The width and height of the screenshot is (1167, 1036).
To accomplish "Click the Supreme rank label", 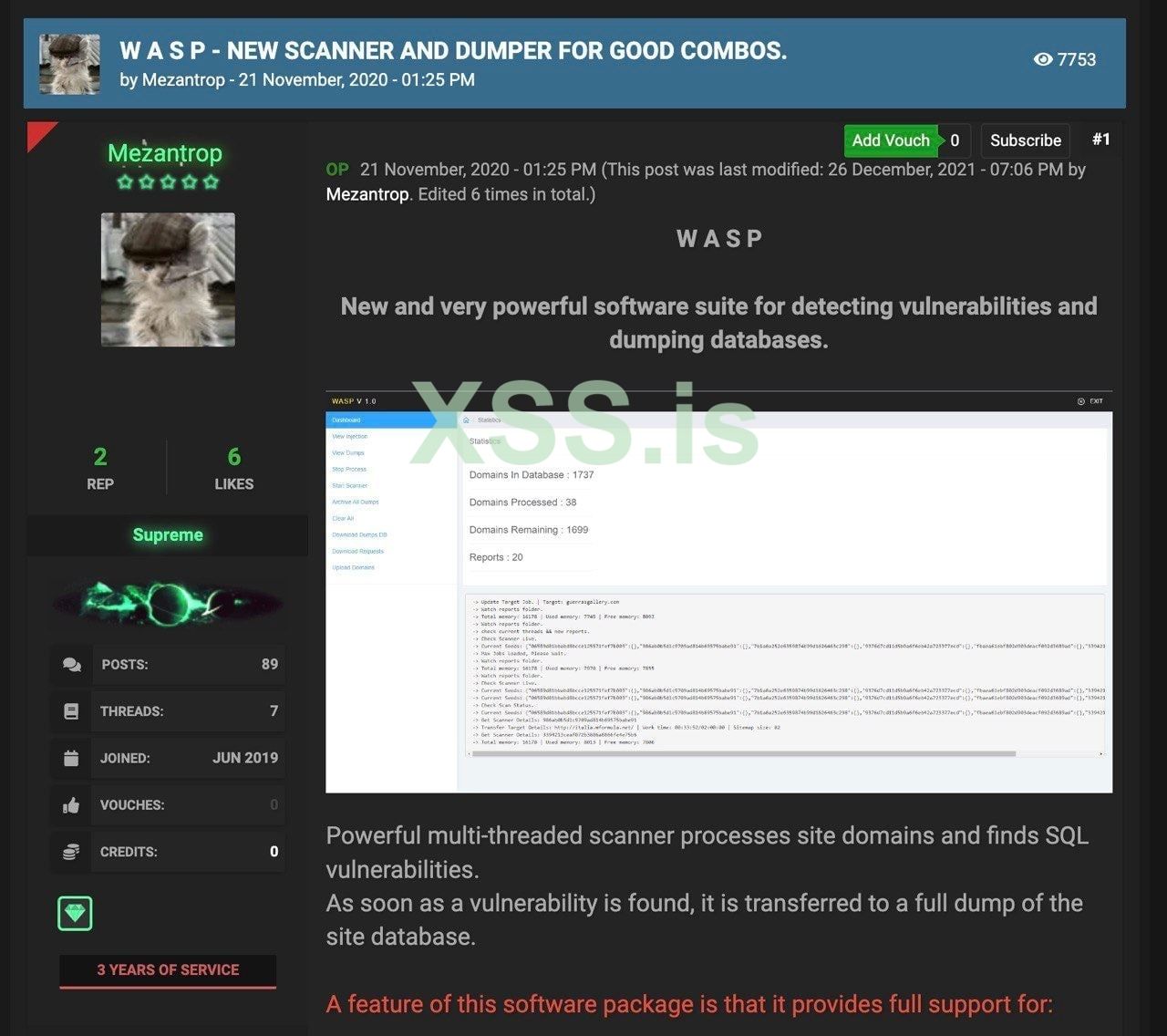I will click(x=168, y=535).
